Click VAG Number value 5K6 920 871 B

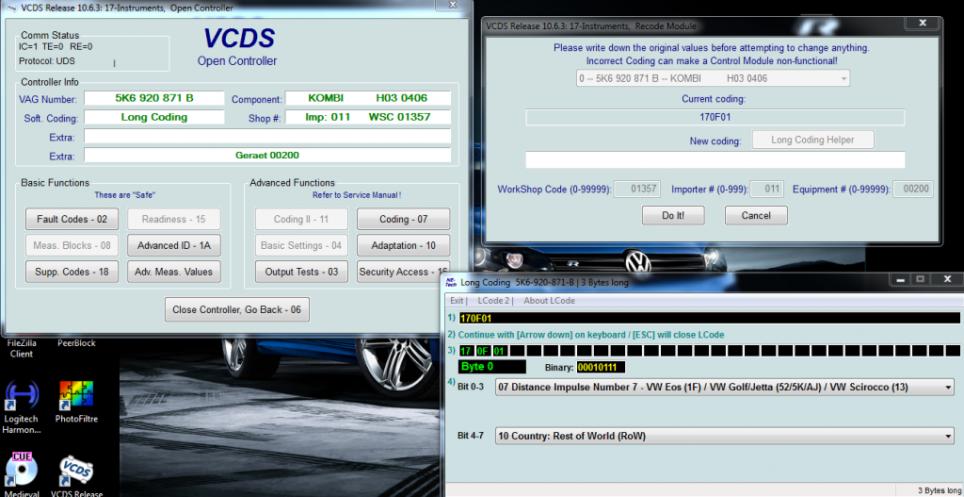154,98
